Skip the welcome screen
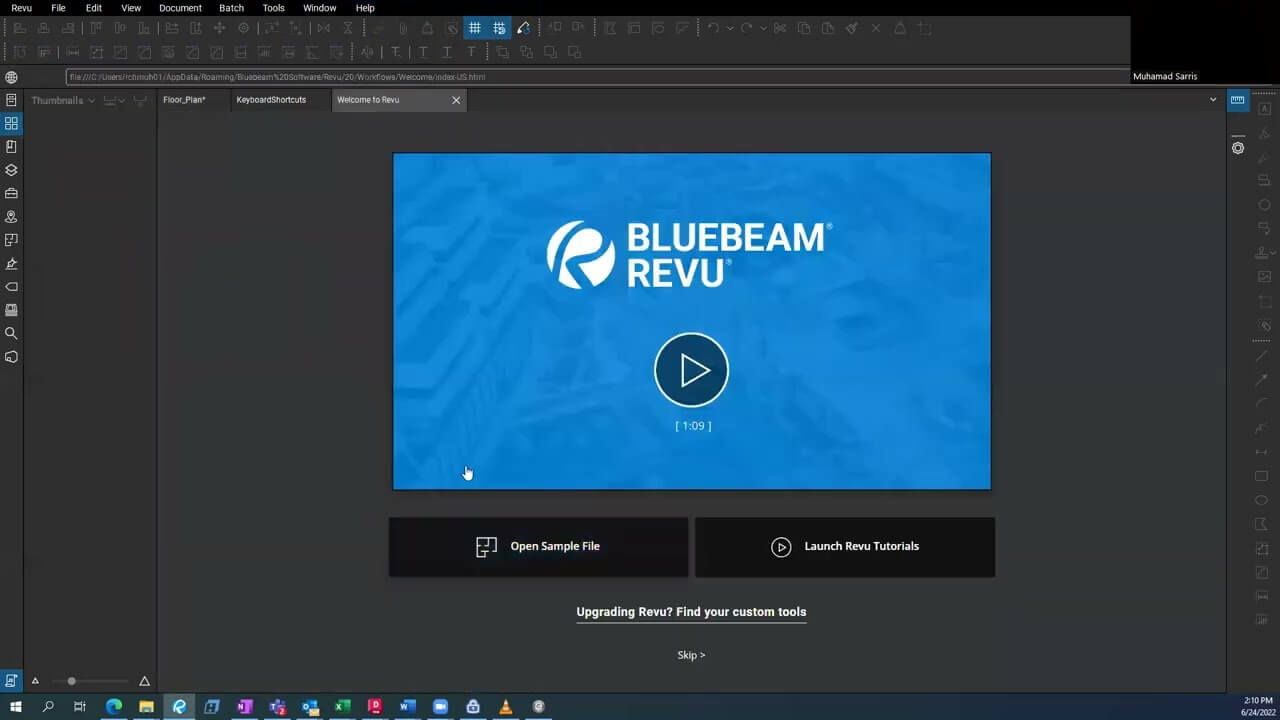 (691, 655)
